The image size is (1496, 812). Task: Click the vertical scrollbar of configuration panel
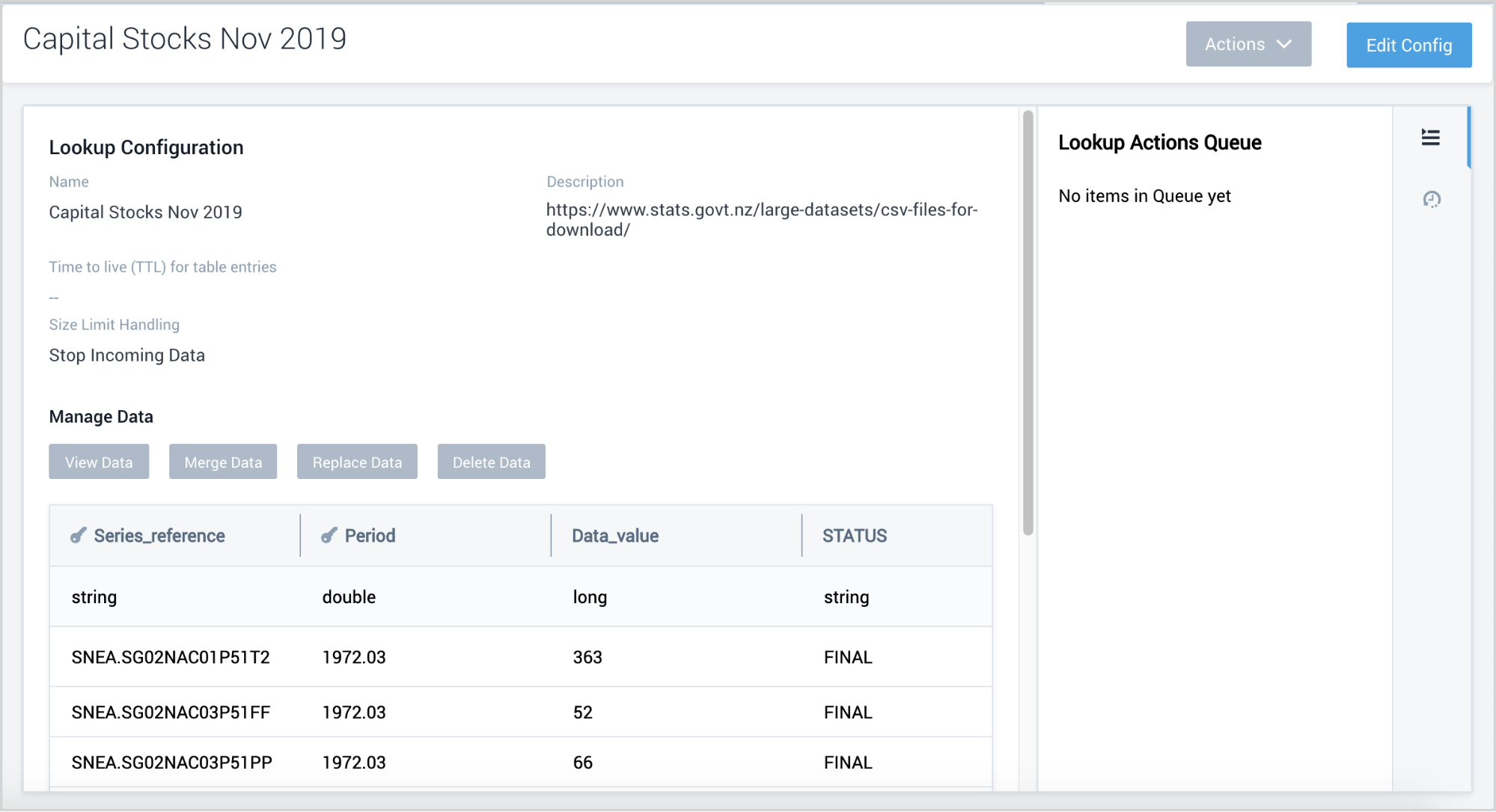1028,322
